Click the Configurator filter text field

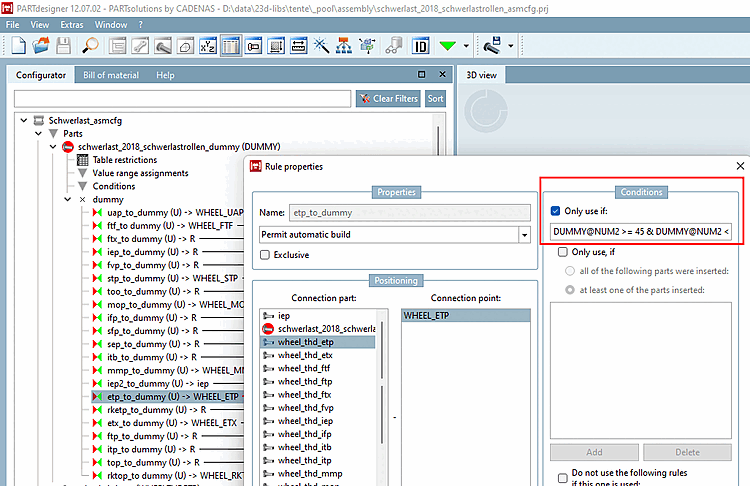[x=182, y=99]
